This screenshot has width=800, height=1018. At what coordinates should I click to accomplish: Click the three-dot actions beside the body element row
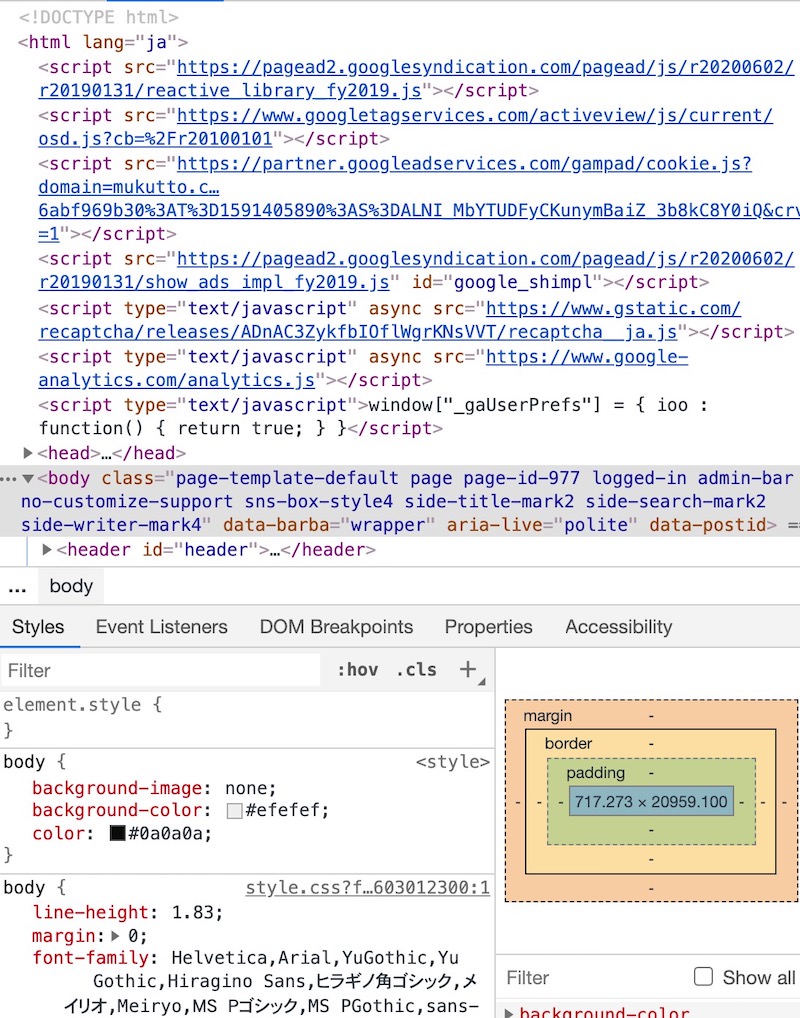coord(8,479)
